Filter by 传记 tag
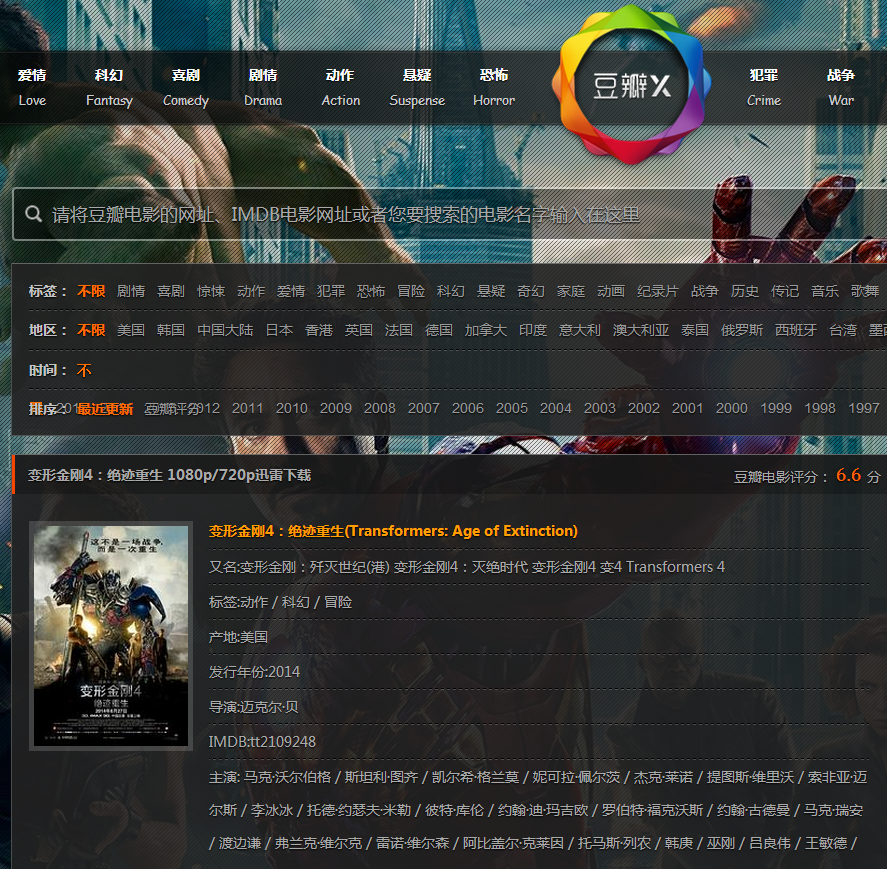Screen dimensions: 887x869 tap(785, 291)
